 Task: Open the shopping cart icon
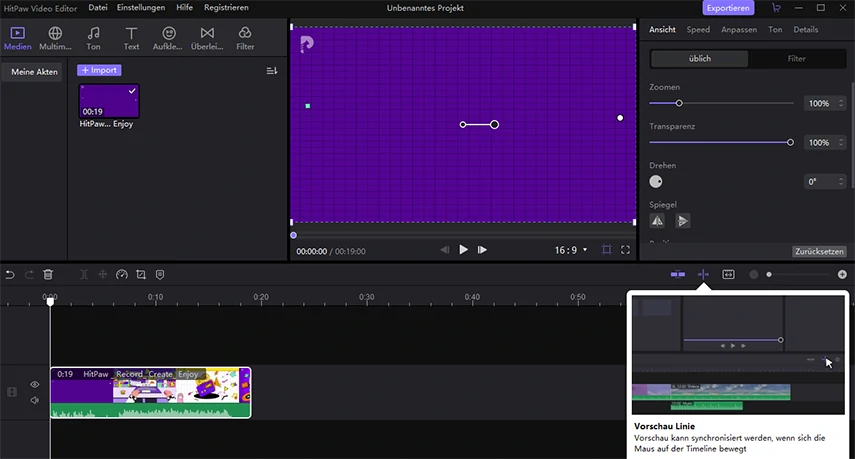(x=776, y=8)
